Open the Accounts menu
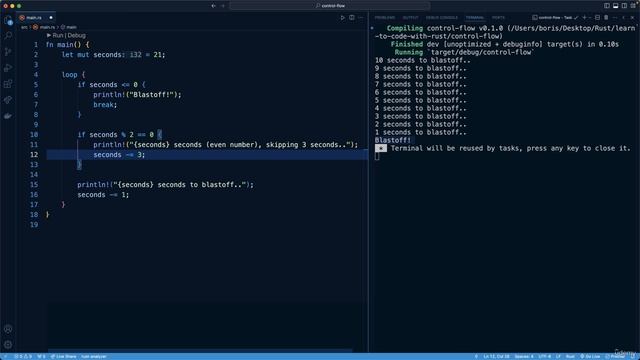This screenshot has height=360, width=640. click(8, 329)
